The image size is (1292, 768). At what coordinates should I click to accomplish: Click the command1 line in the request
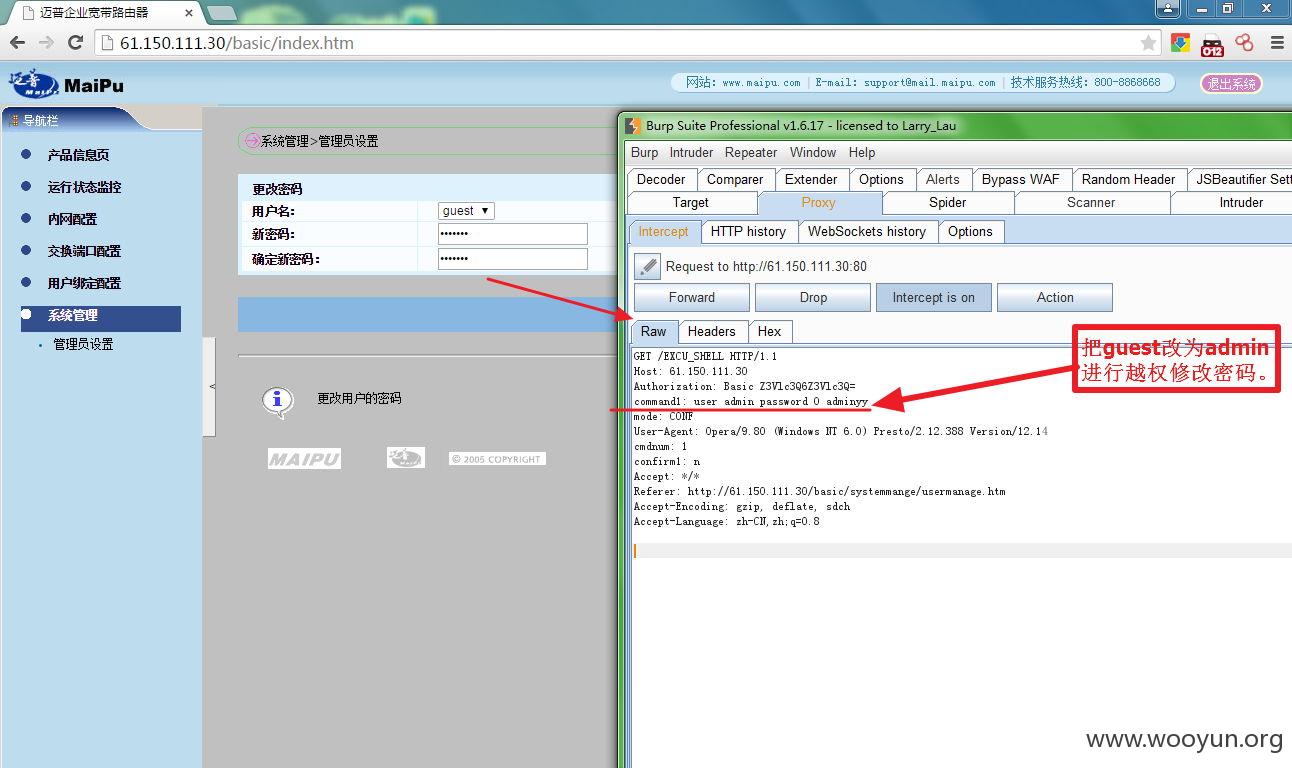751,402
